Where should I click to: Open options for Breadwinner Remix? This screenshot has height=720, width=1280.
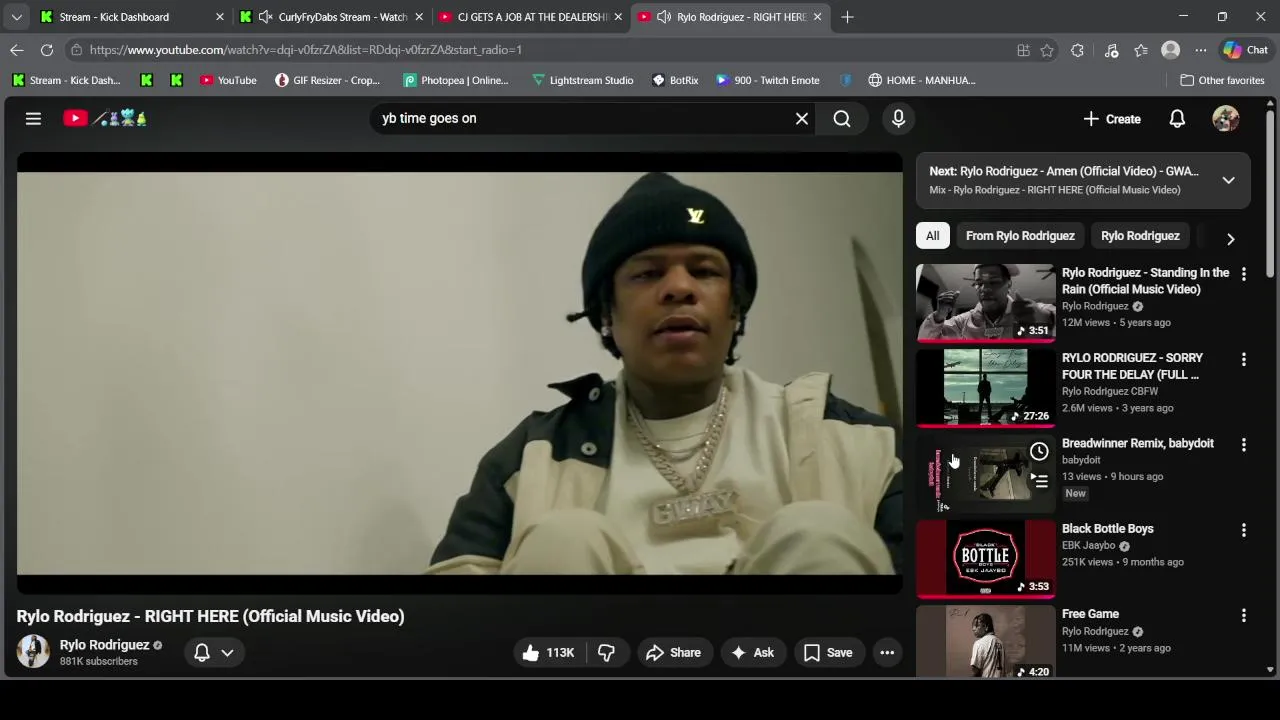tap(1243, 444)
